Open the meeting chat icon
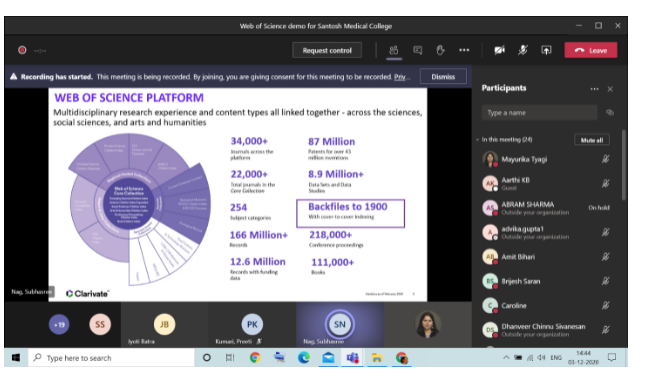Image resolution: width=650 pixels, height=378 pixels. pos(417,51)
